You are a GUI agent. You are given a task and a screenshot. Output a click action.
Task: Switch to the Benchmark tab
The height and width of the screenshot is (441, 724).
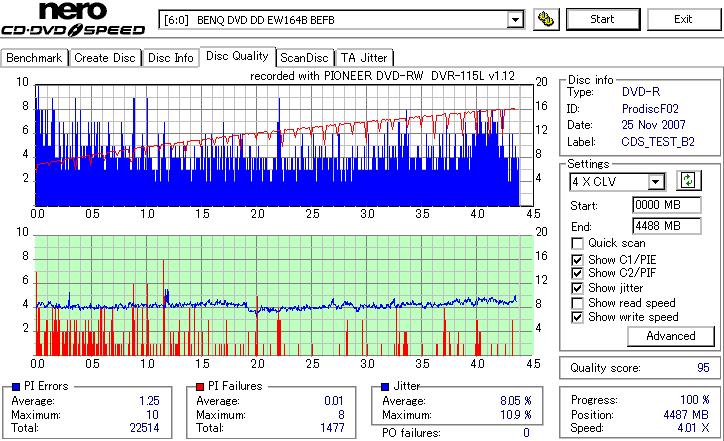(34, 58)
